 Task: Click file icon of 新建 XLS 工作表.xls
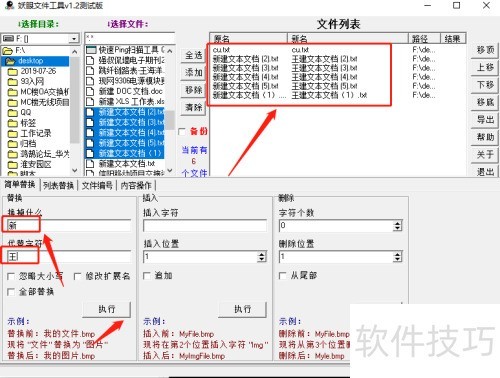coord(90,102)
